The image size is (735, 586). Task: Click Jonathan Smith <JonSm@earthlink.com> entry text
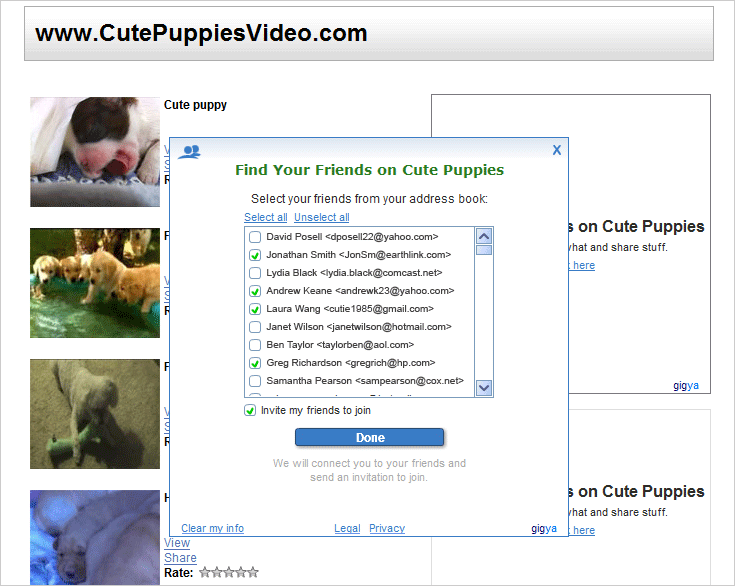point(359,255)
